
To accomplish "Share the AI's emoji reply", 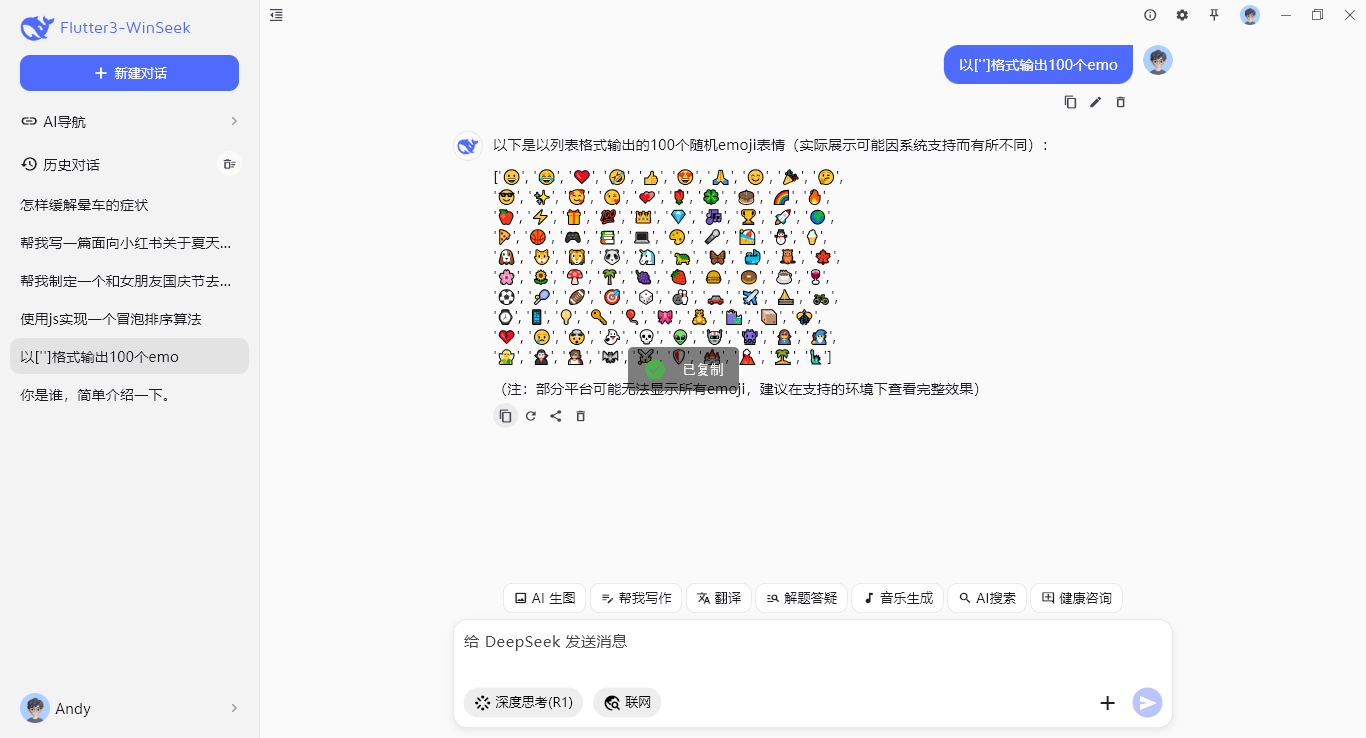I will 556,416.
